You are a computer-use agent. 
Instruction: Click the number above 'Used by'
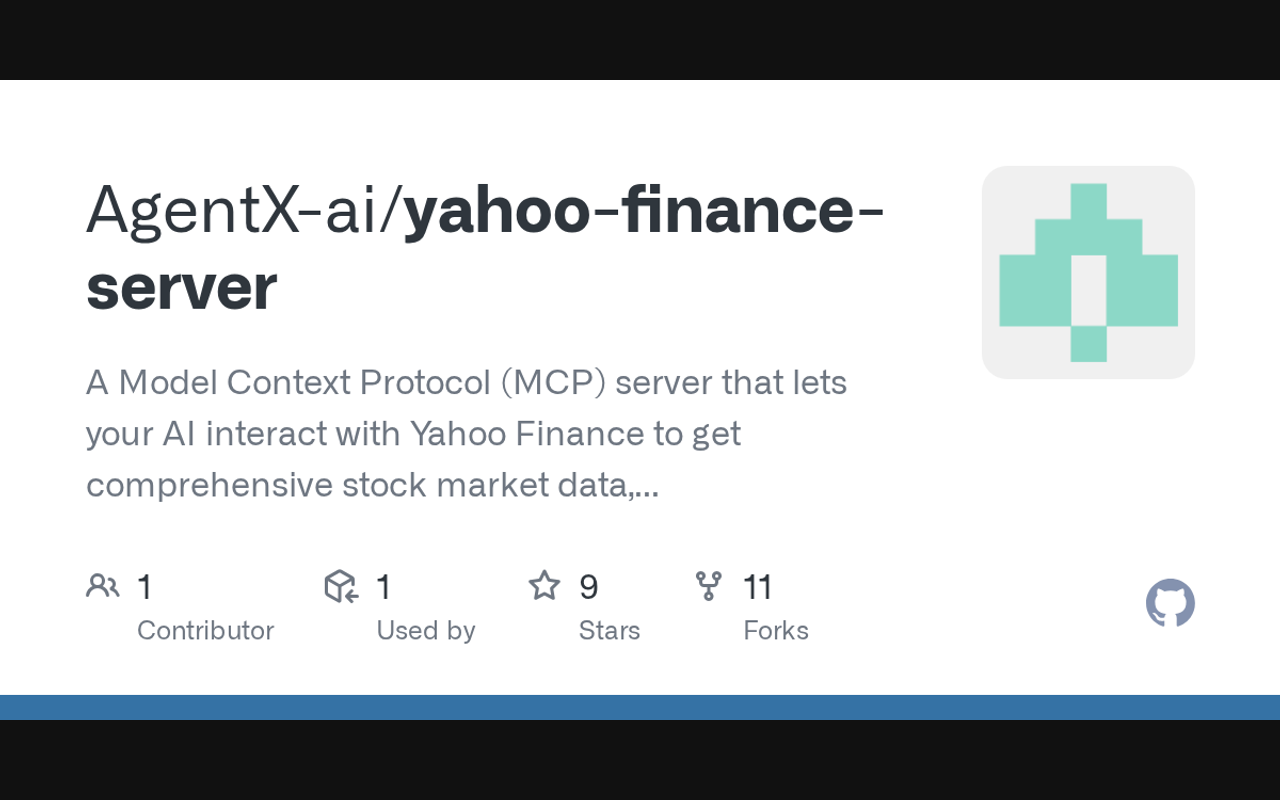[x=383, y=587]
